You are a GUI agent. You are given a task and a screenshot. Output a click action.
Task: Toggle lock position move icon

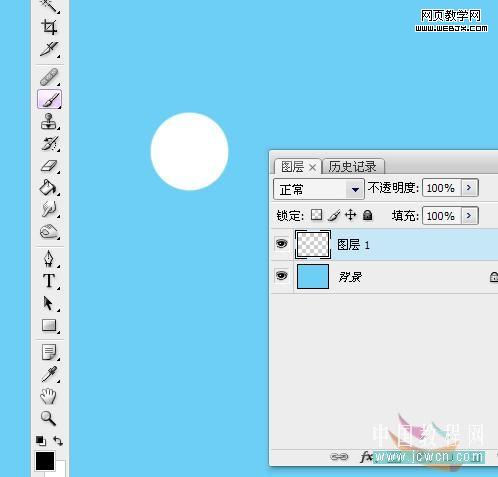(351, 215)
